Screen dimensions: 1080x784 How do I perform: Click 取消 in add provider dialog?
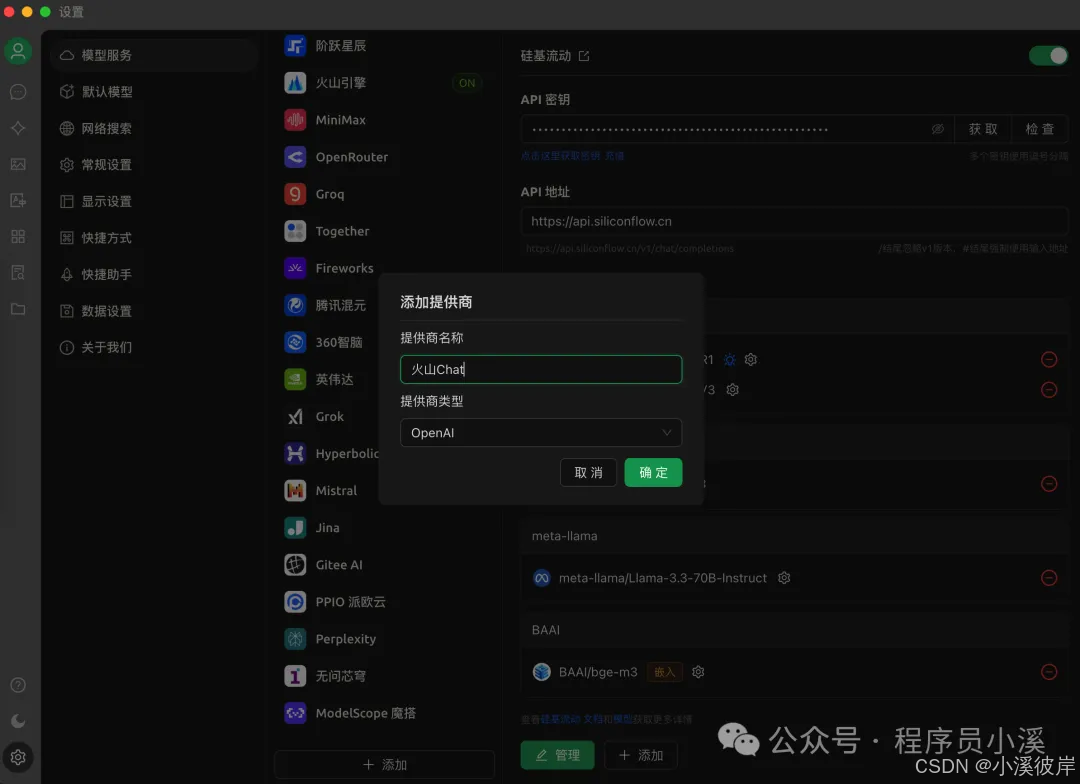coord(588,473)
